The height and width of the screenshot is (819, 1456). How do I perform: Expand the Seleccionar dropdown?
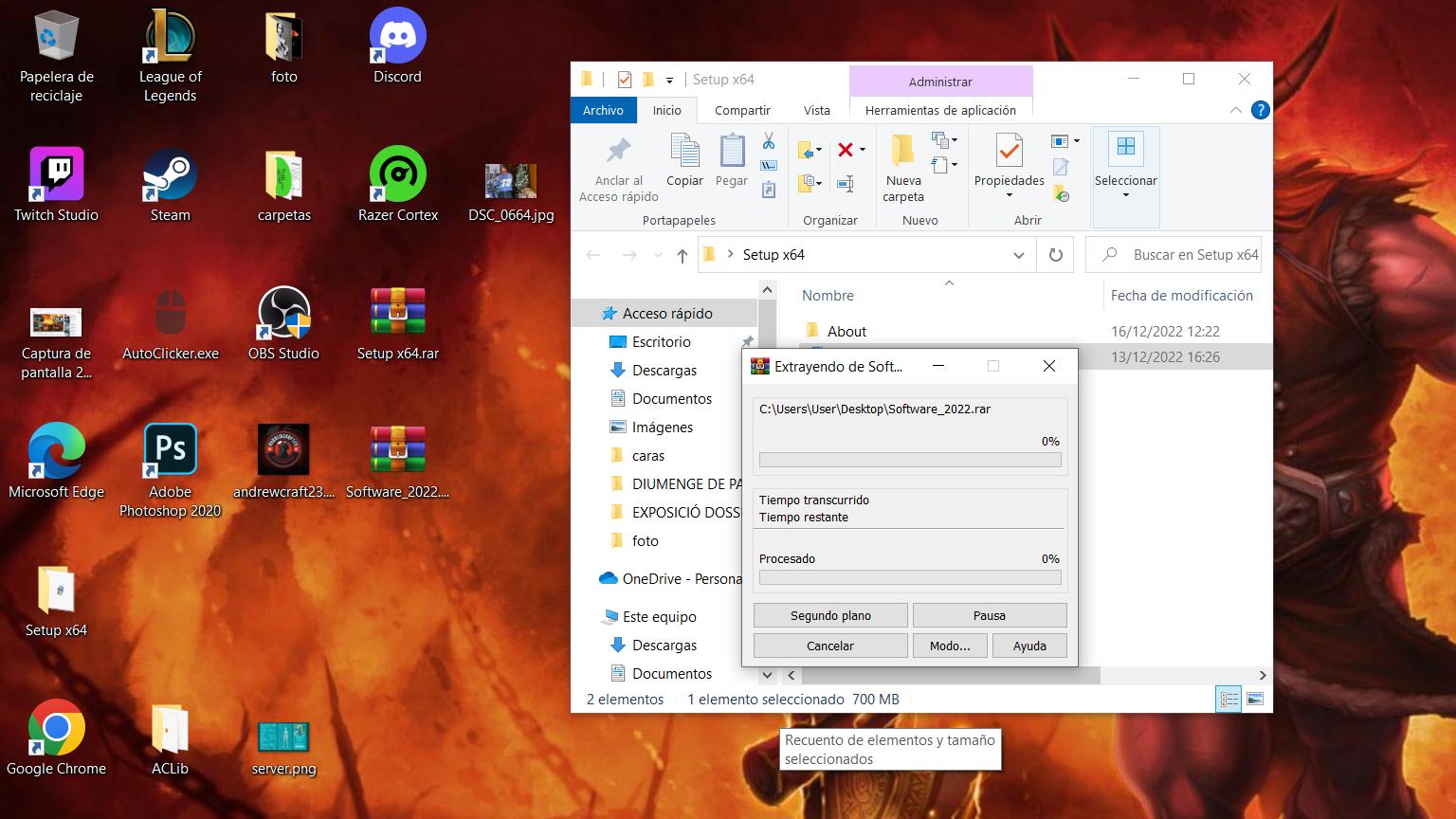(x=1126, y=194)
